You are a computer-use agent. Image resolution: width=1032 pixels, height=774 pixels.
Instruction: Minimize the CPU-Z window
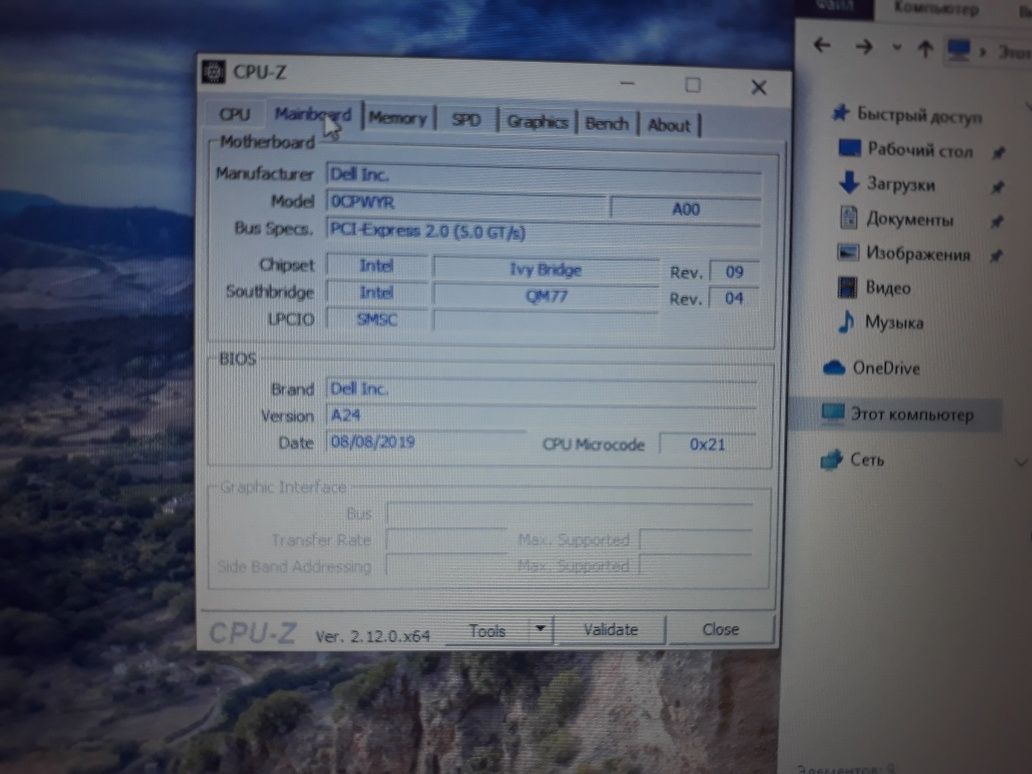627,84
